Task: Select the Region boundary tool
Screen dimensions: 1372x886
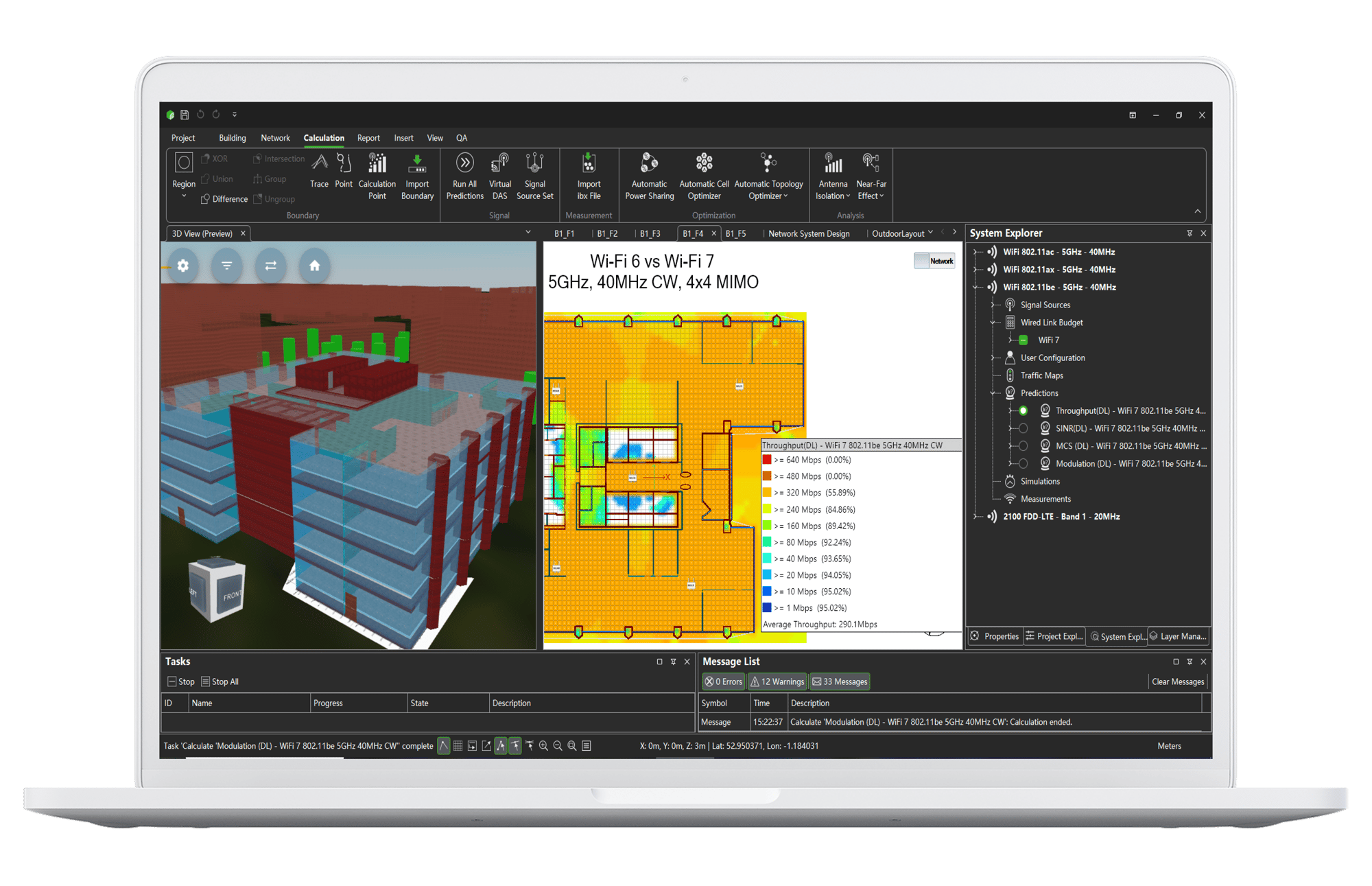Action: pyautogui.click(x=183, y=175)
